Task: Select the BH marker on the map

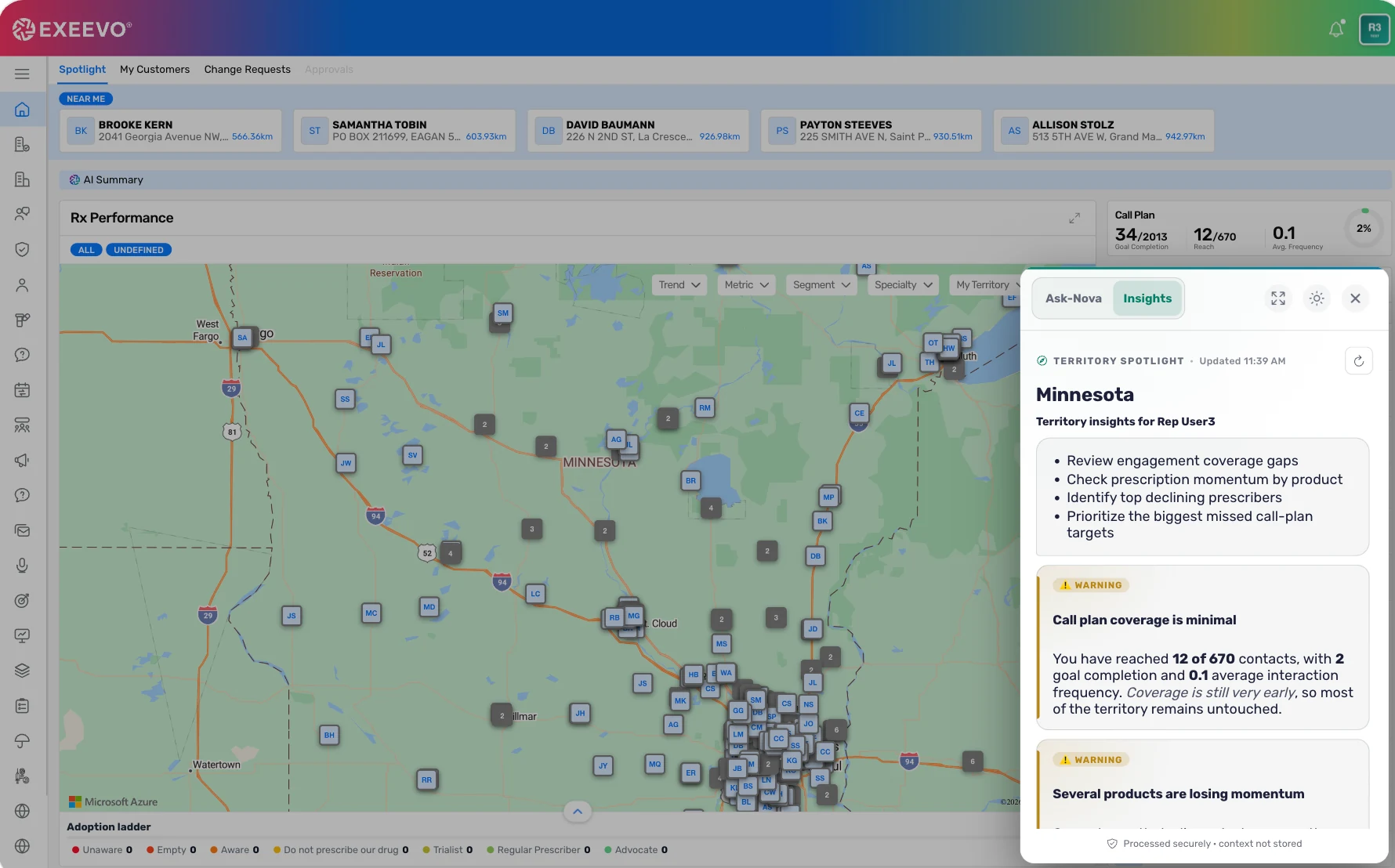Action: pos(329,735)
